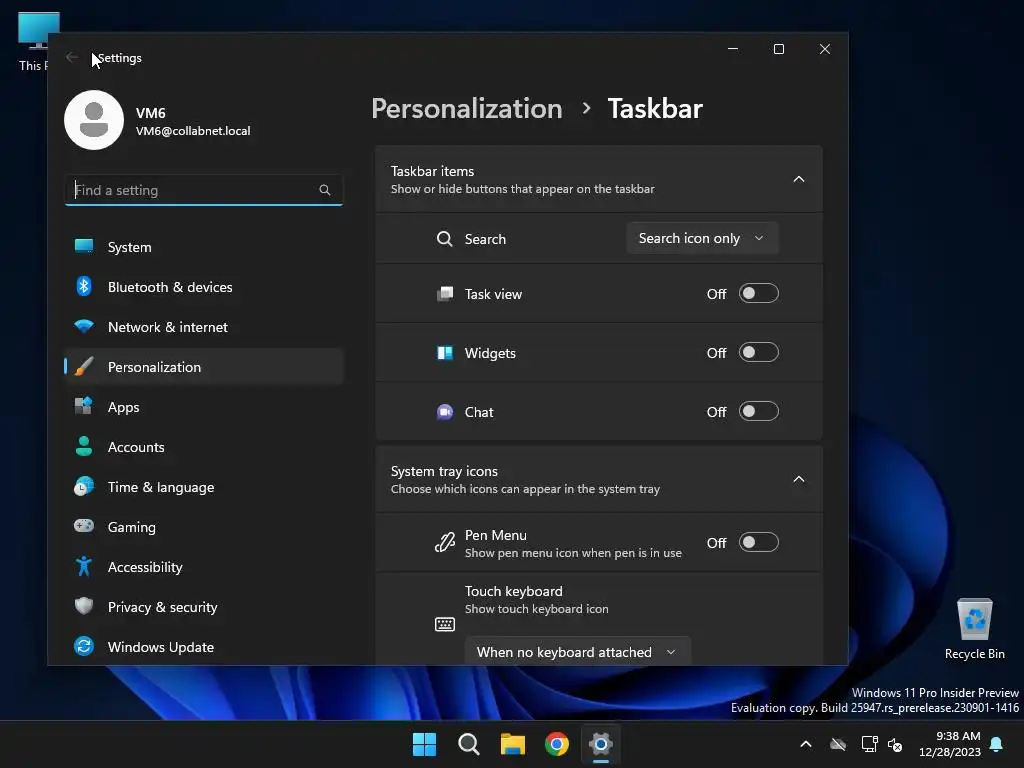
Task: Click the Chat row icon
Action: [x=445, y=412]
